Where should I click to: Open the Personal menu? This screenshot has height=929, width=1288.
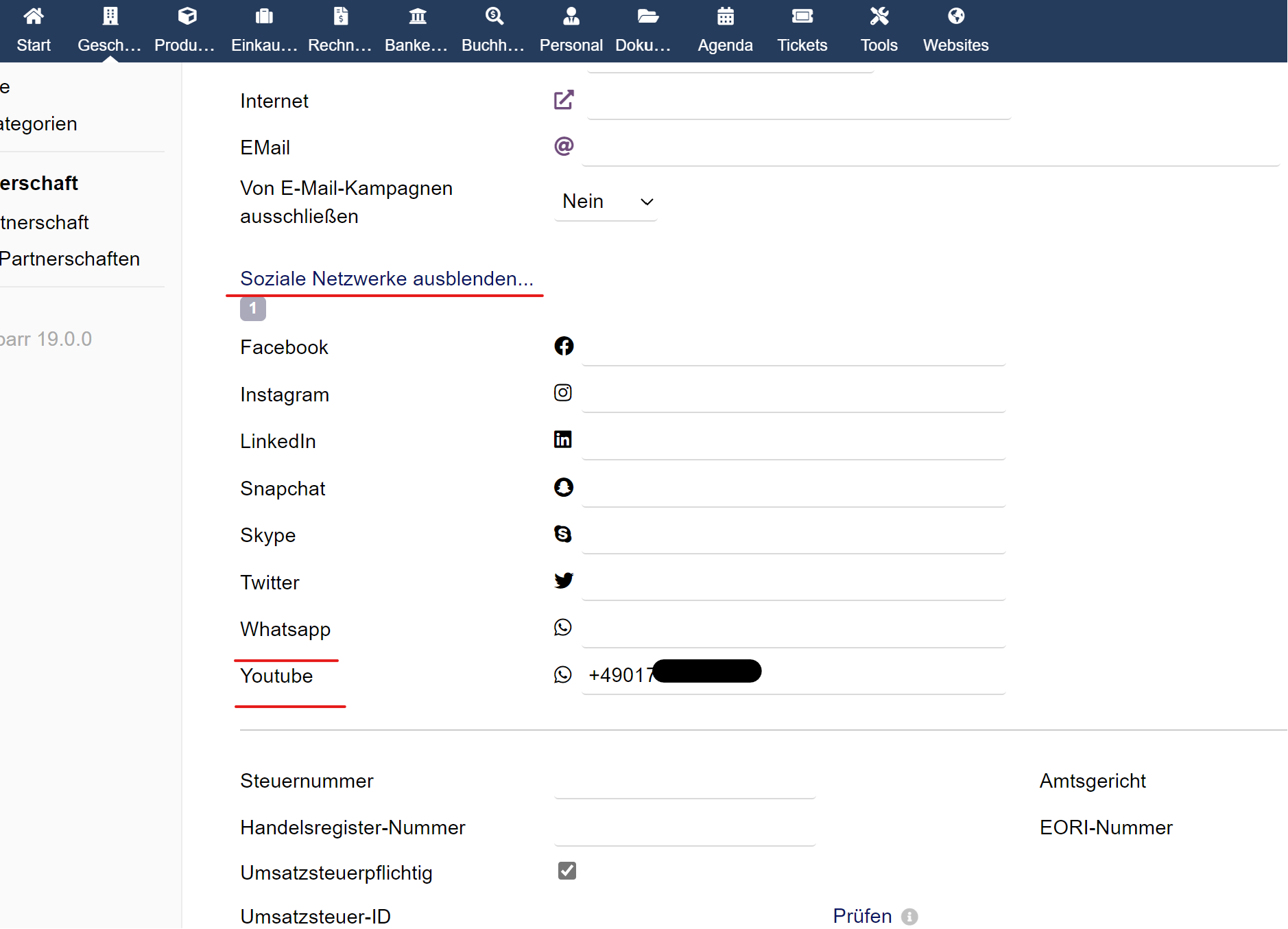tap(571, 31)
